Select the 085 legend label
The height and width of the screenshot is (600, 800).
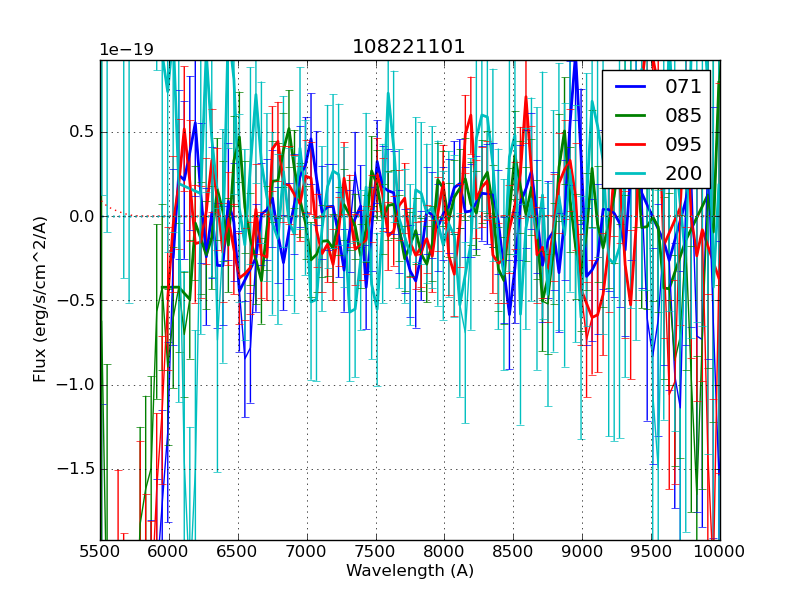[683, 116]
